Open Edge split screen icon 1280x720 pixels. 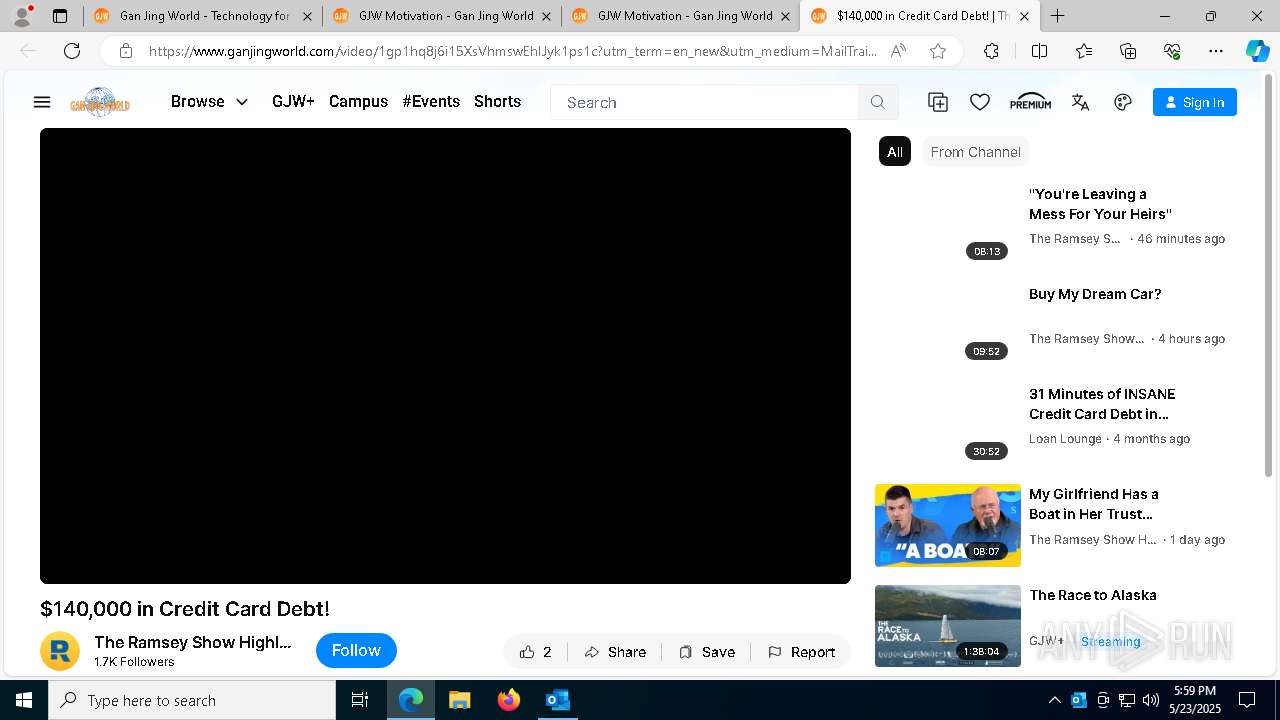tap(1039, 51)
